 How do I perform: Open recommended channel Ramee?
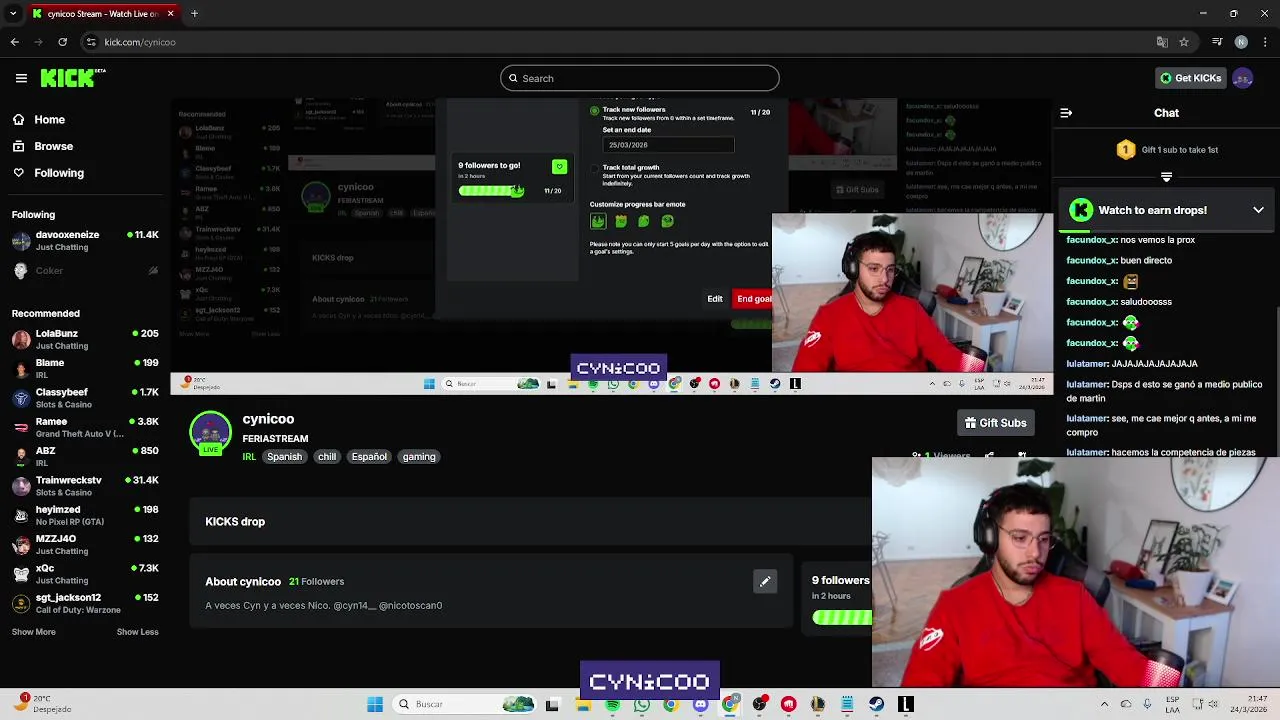click(85, 427)
